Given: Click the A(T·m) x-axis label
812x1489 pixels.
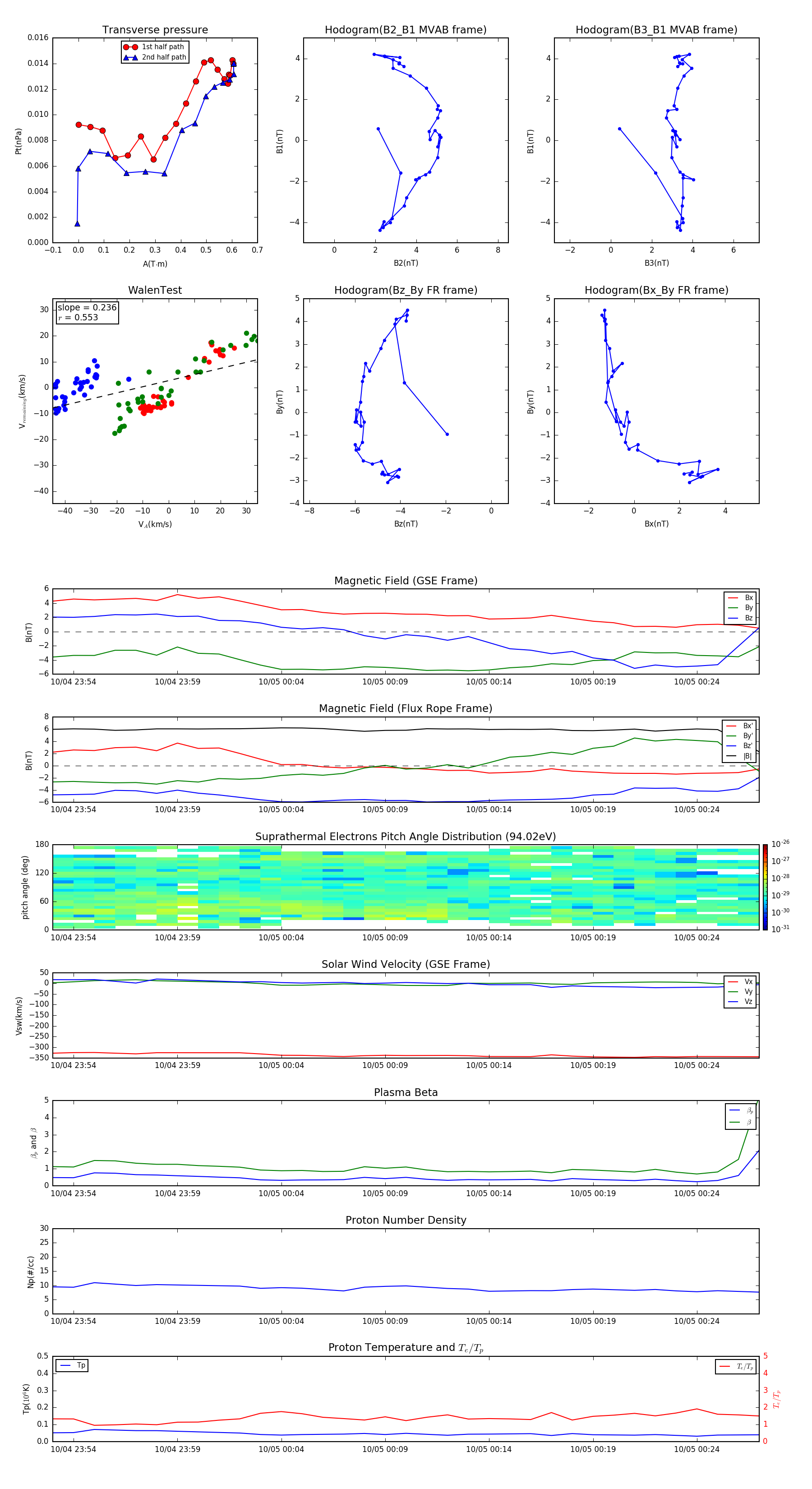Looking at the screenshot, I should click(x=155, y=264).
